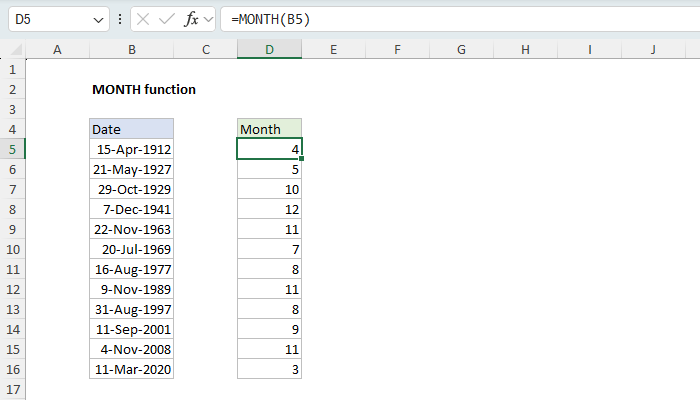Select column B header
Viewport: 700px width, 400px height.
click(131, 49)
